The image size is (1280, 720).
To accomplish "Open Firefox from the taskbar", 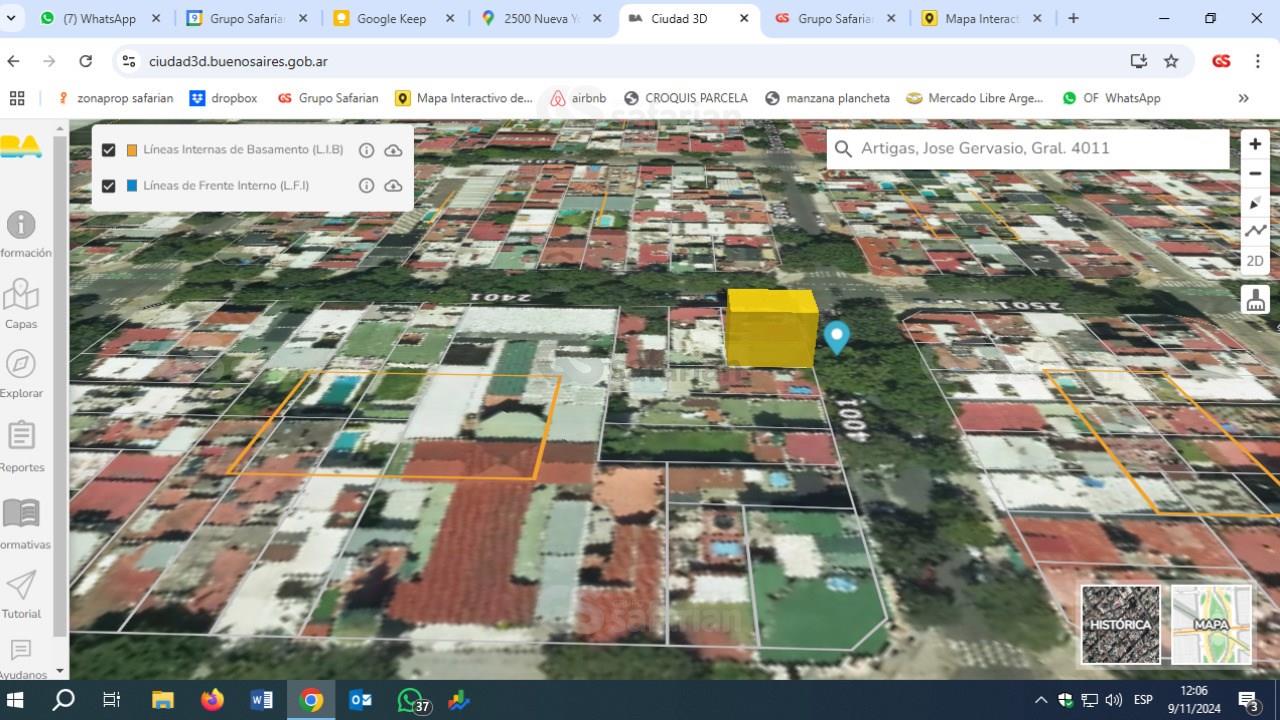I will pos(212,700).
